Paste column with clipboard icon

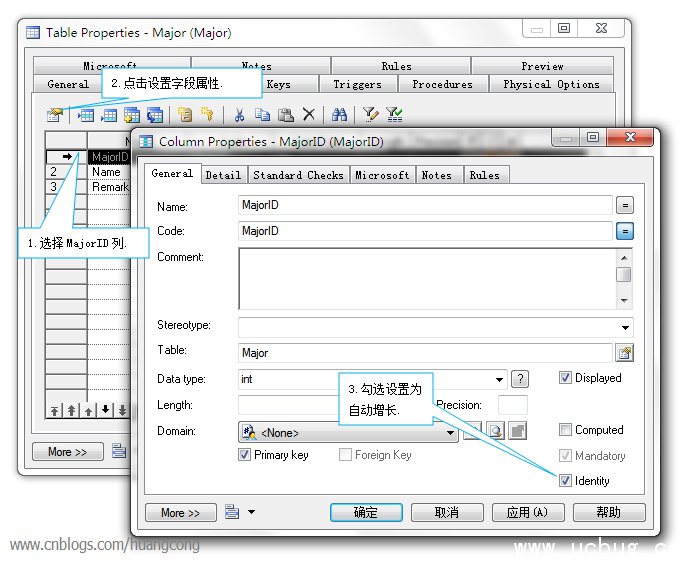[x=286, y=115]
